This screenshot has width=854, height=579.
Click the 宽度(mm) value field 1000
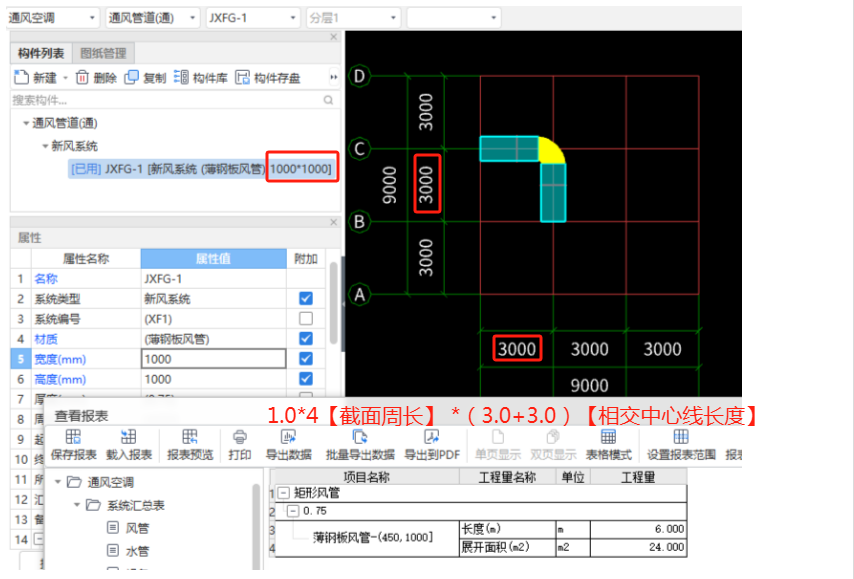(x=214, y=359)
